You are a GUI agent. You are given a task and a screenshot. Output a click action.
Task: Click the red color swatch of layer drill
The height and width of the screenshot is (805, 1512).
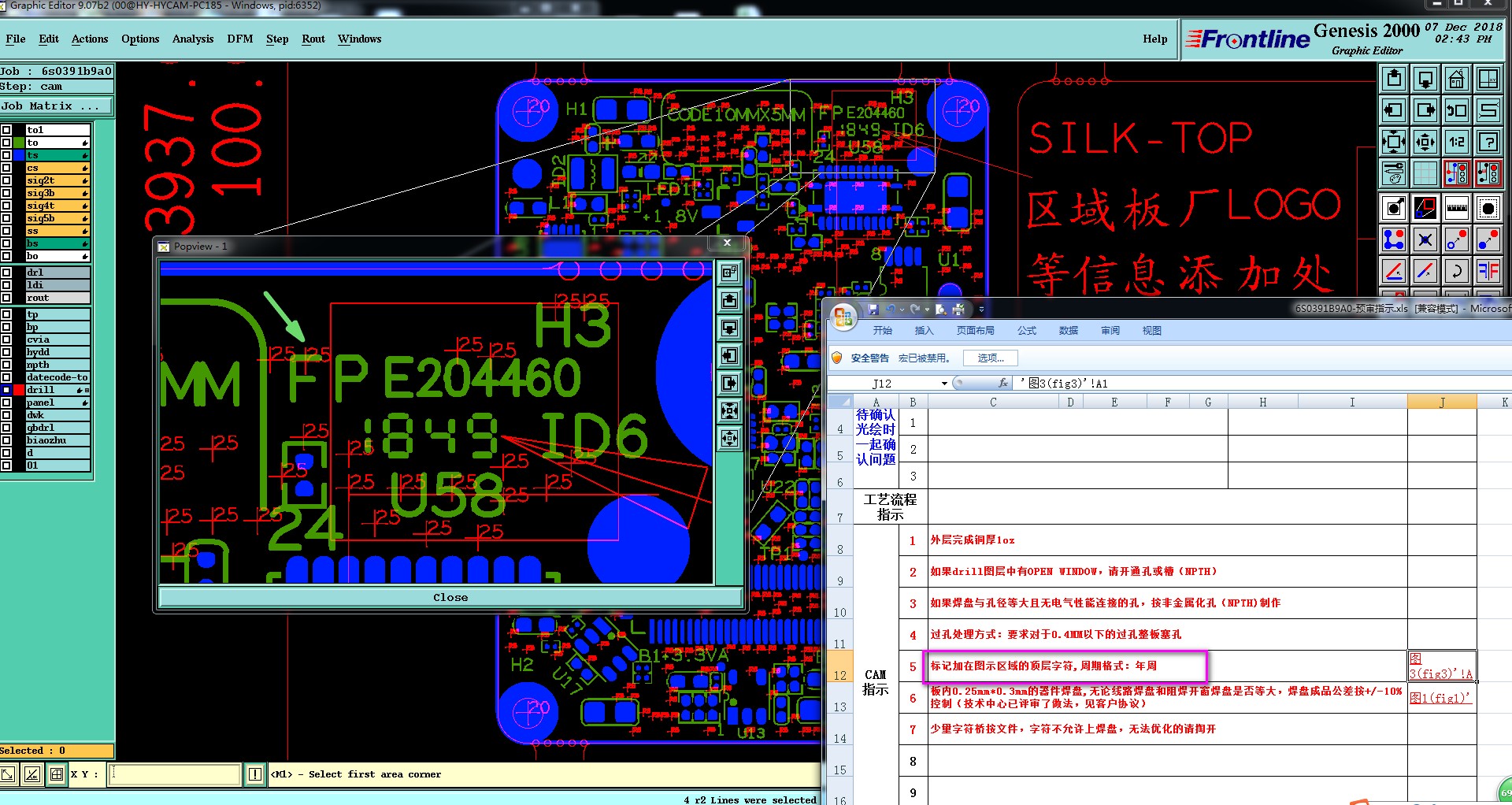[x=19, y=390]
